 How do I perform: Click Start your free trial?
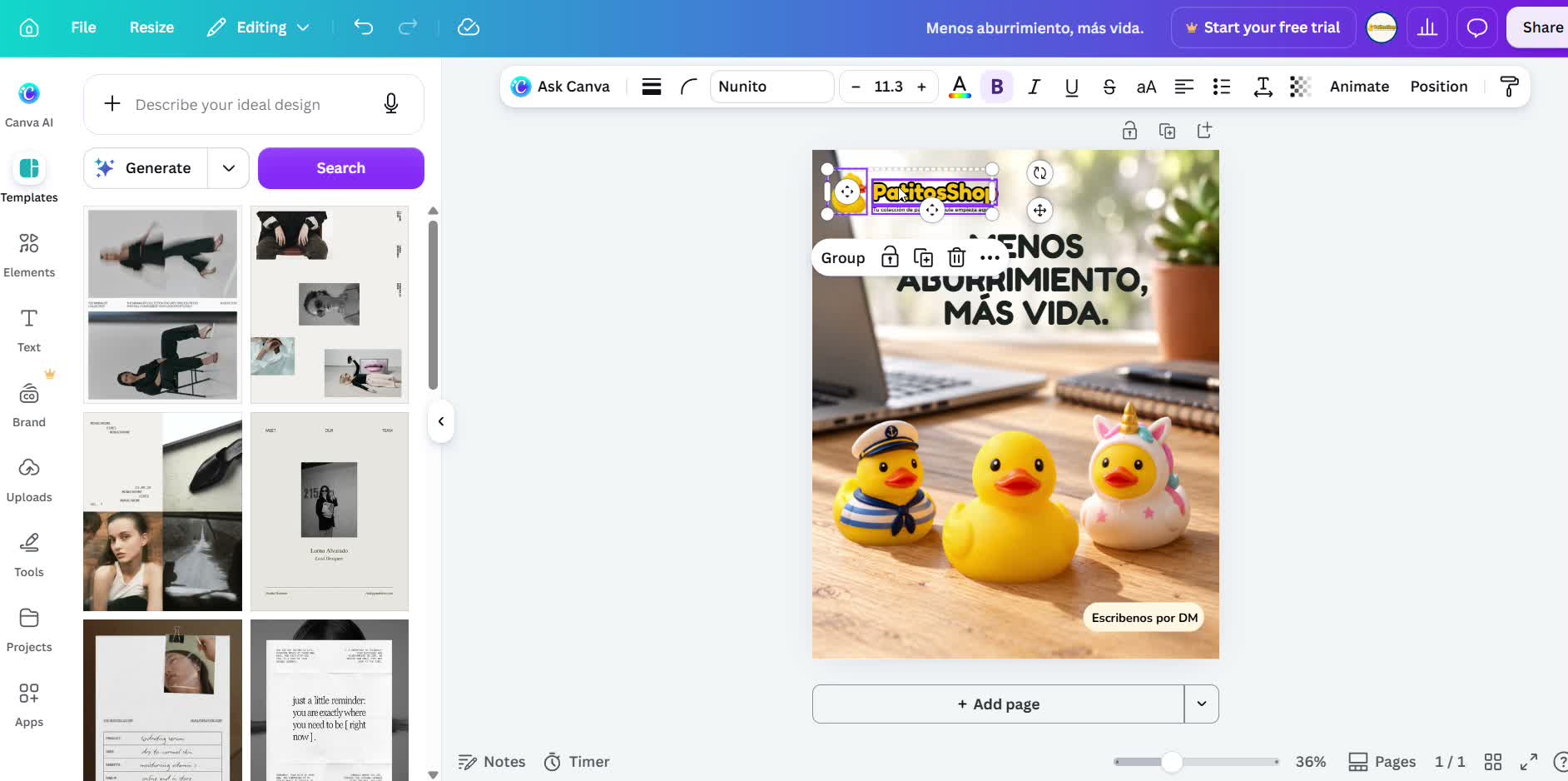pos(1263,27)
